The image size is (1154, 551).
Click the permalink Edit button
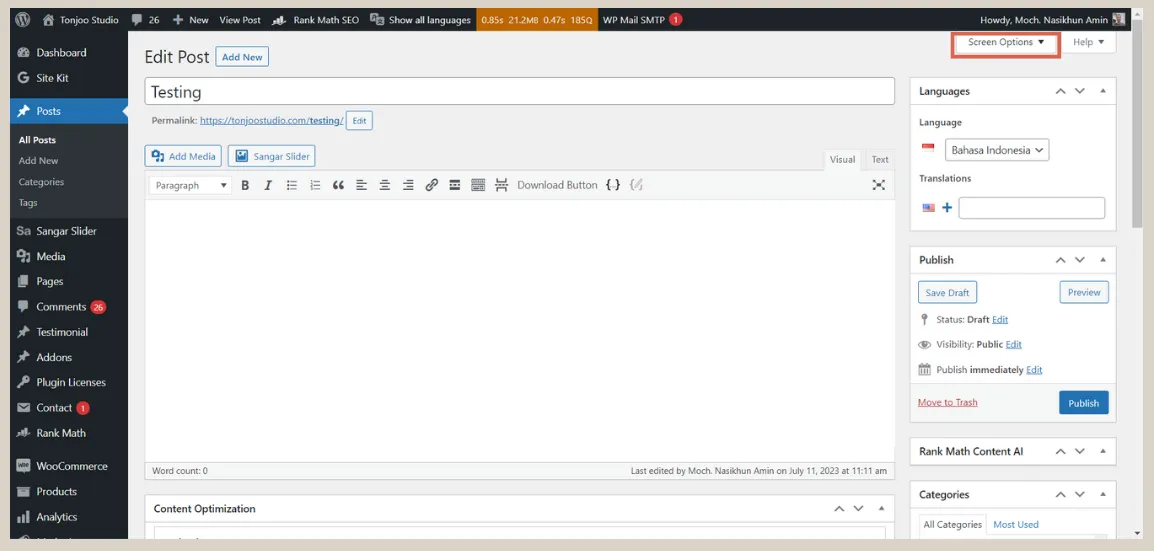[x=359, y=121]
